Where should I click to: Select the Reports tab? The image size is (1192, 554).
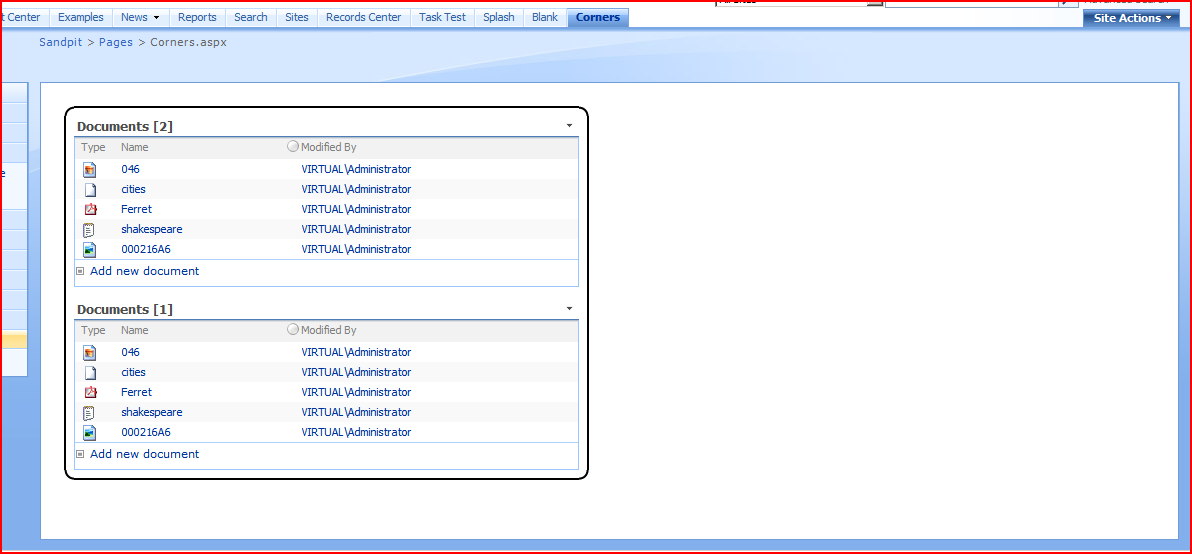coord(197,17)
